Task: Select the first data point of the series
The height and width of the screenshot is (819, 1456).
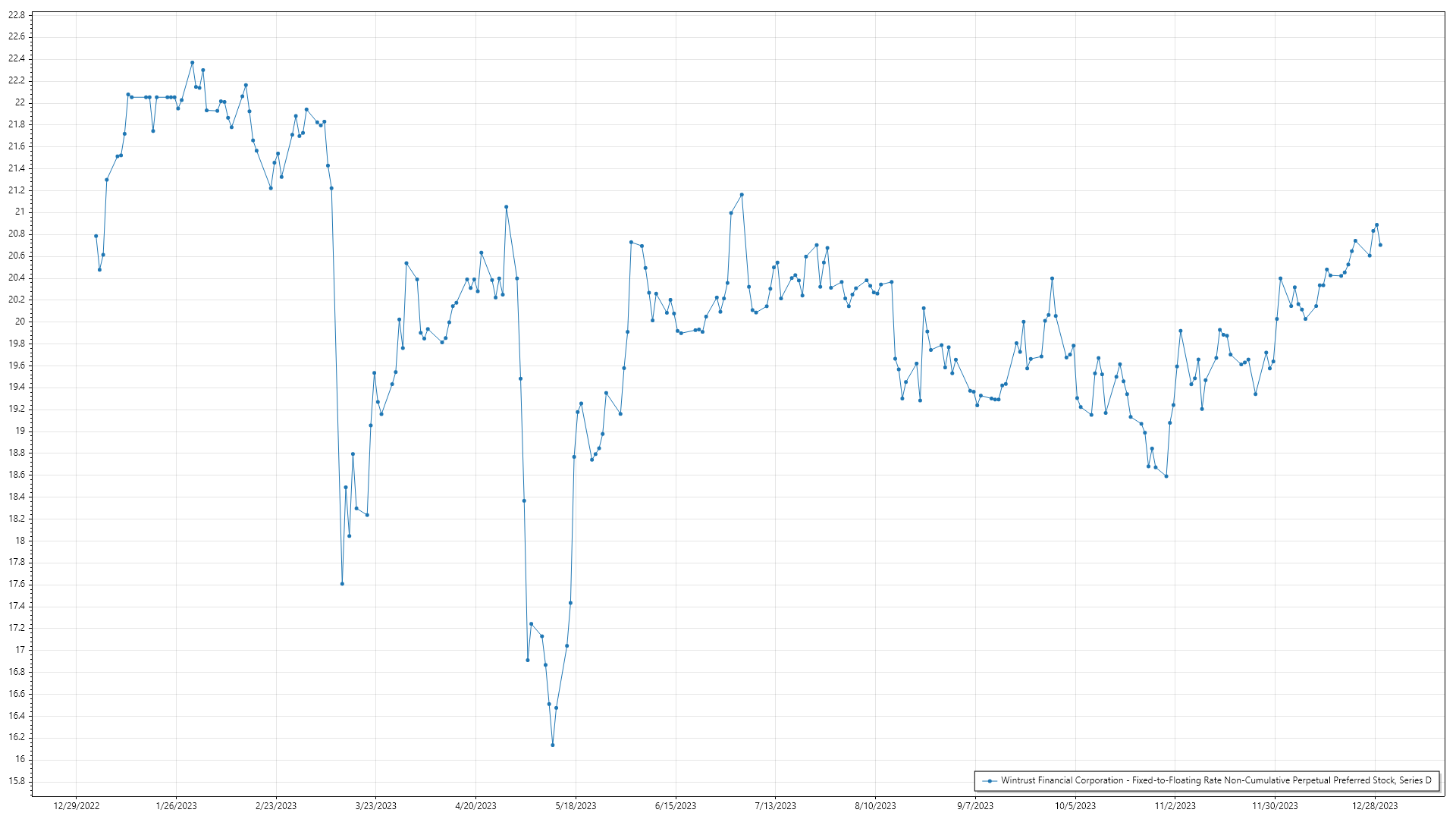Action: (96, 236)
